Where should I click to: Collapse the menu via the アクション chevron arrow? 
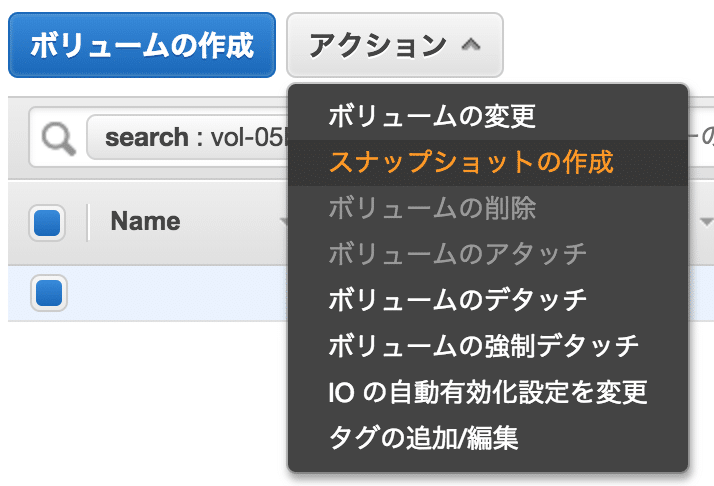471,44
